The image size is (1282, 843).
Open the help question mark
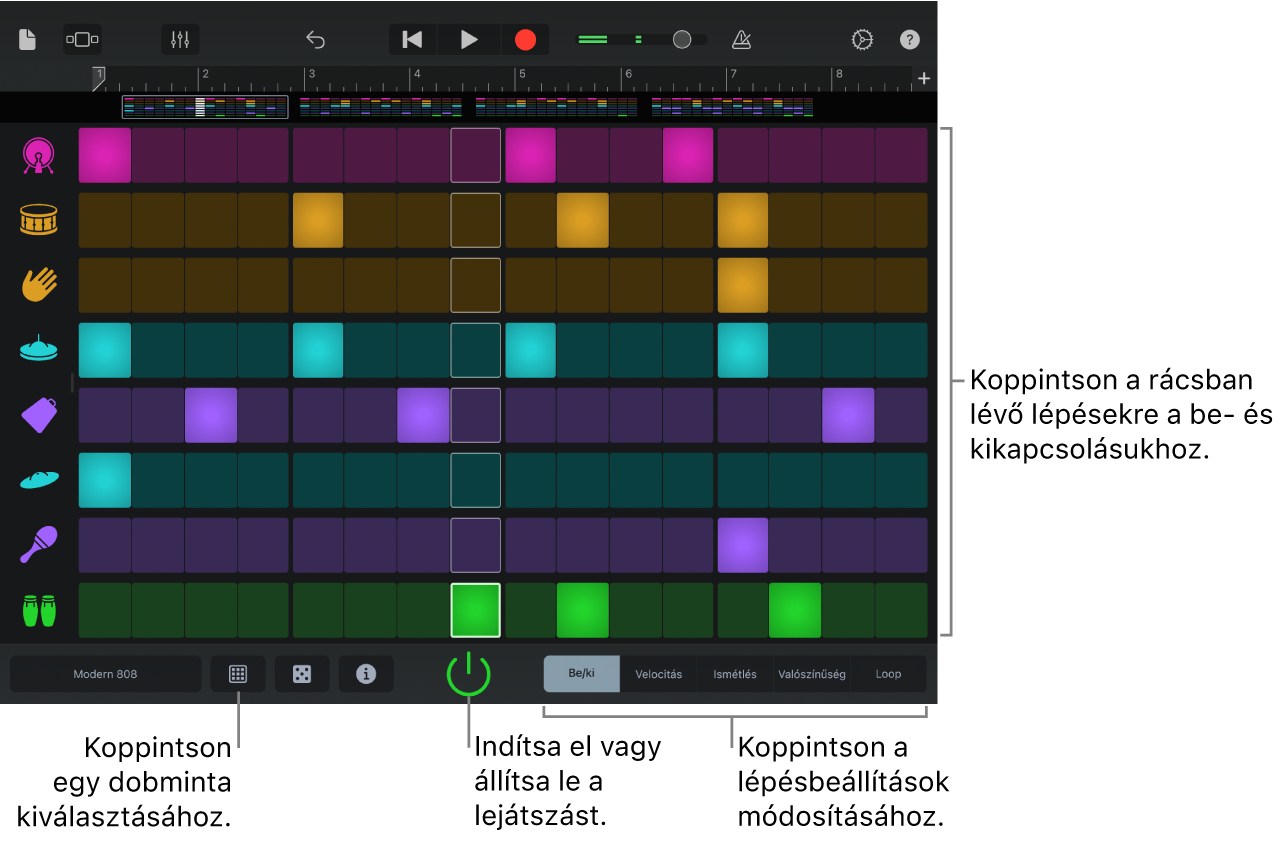point(909,40)
